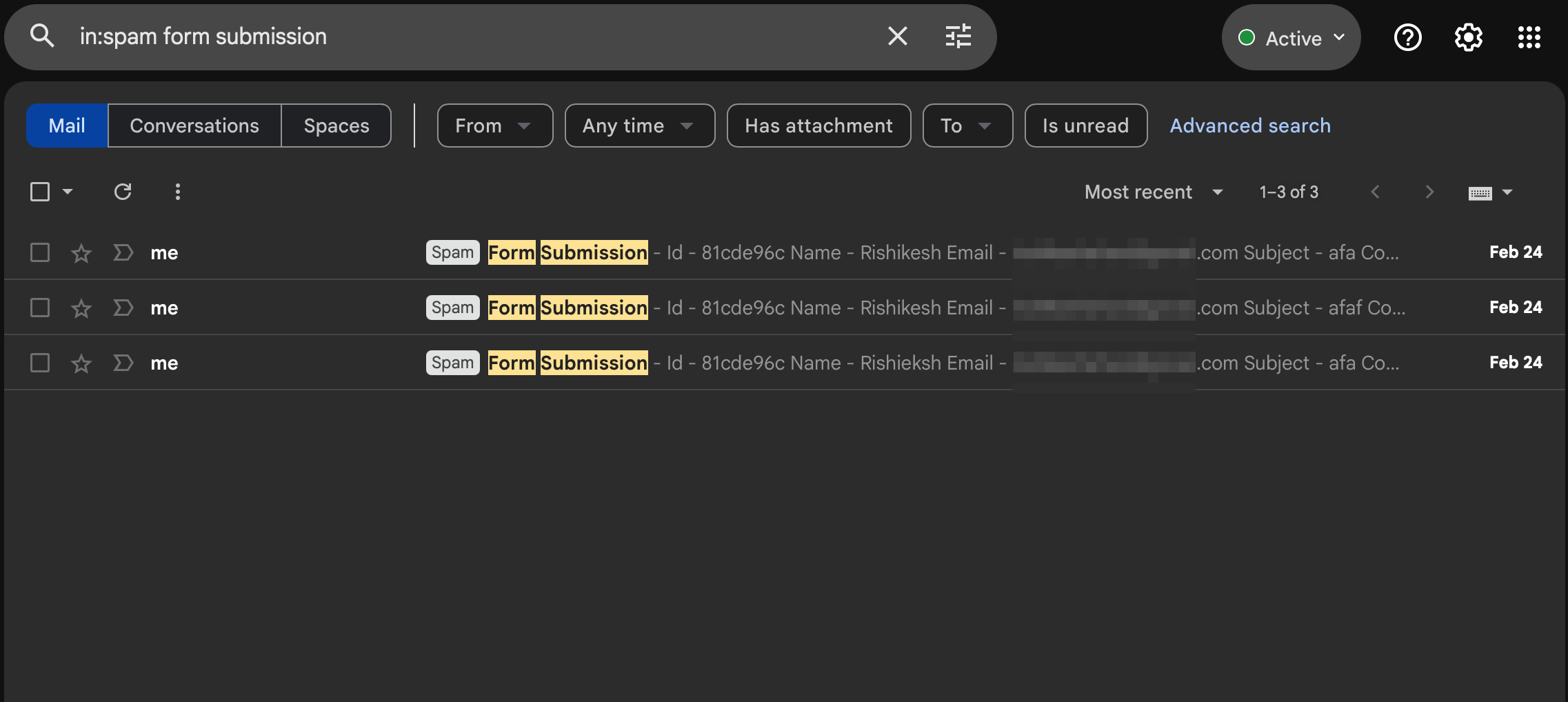Screen dimensions: 1568x702
Task: Check the select-all conversations checkbox
Action: pos(39,192)
